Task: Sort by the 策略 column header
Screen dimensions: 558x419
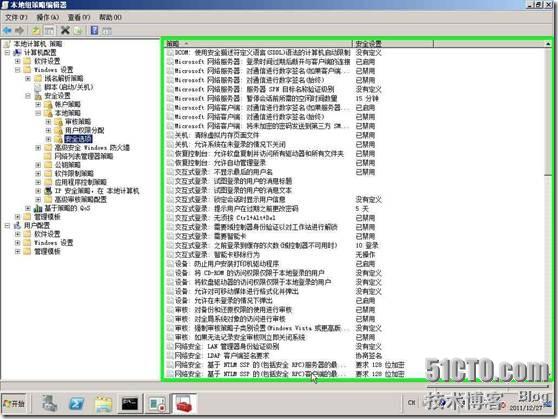Action: (x=258, y=44)
